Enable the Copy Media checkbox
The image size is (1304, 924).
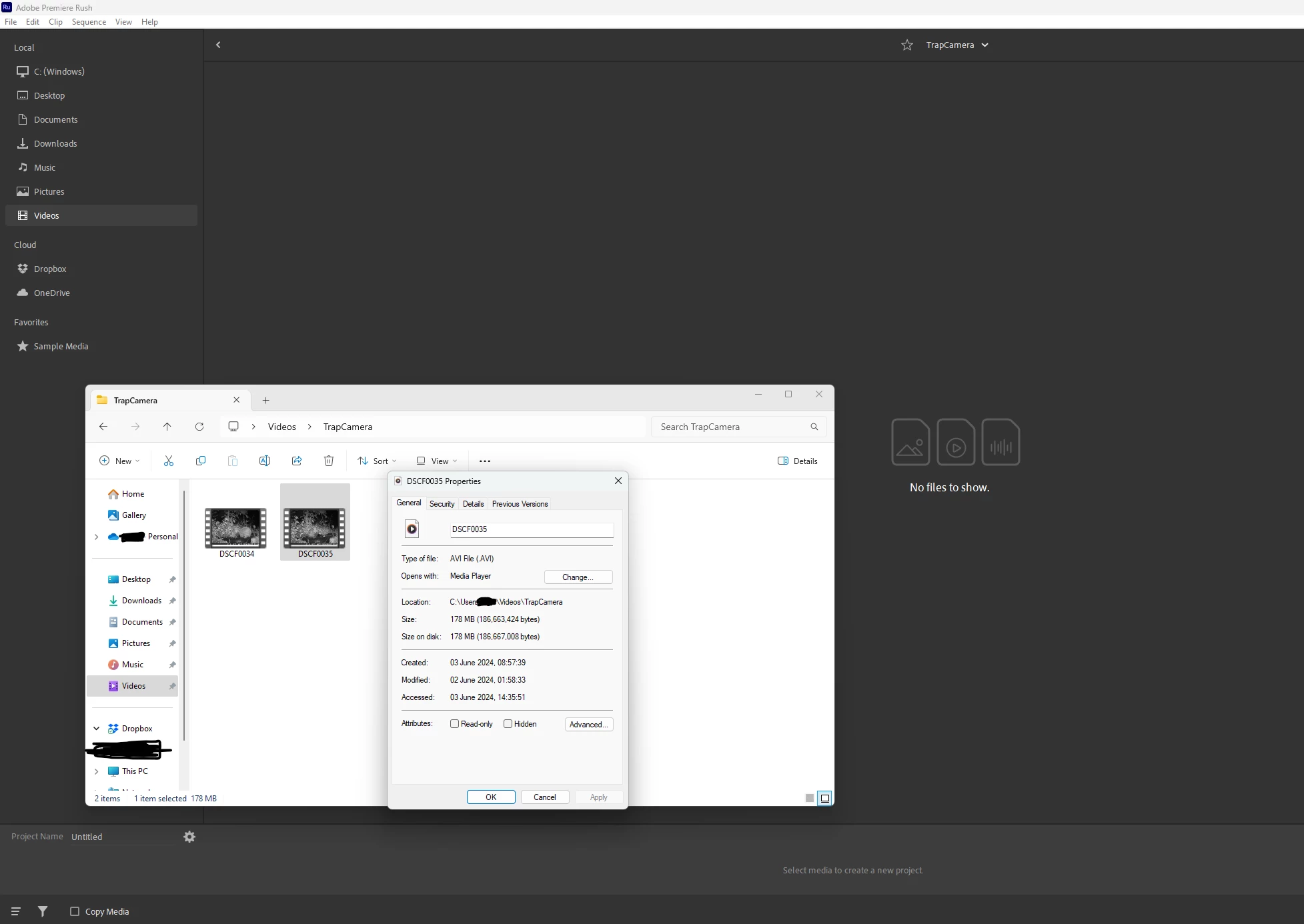(75, 911)
